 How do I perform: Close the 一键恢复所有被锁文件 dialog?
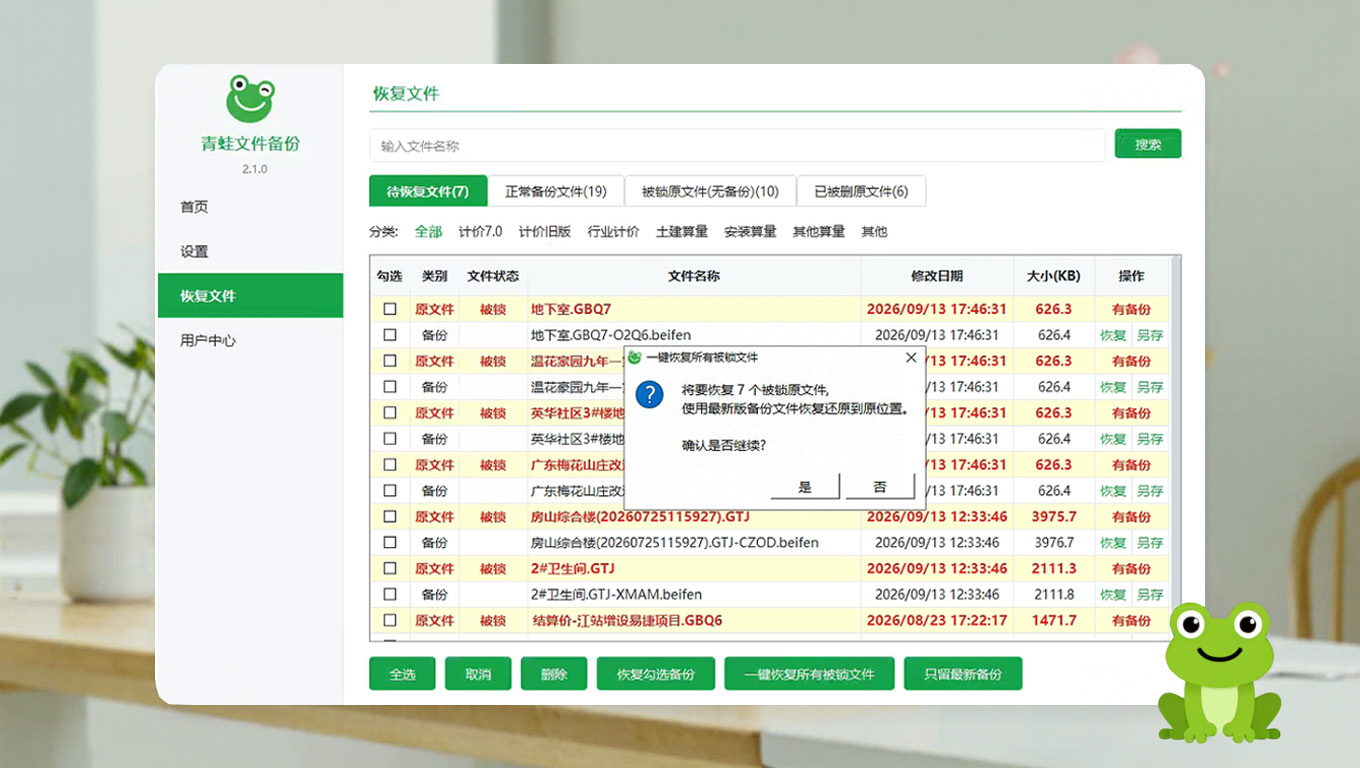point(910,357)
